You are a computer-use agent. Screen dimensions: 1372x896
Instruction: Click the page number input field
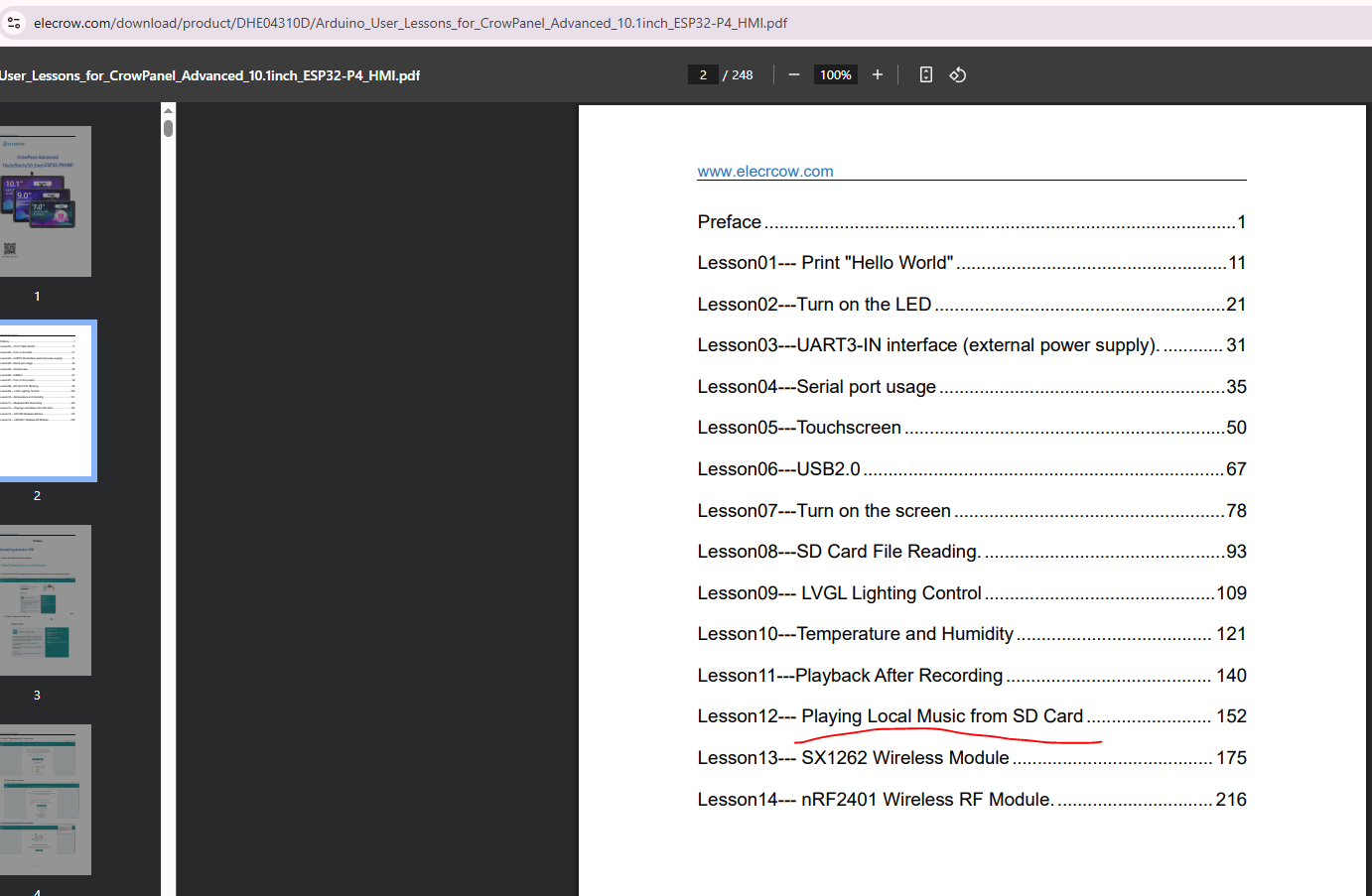(x=703, y=75)
